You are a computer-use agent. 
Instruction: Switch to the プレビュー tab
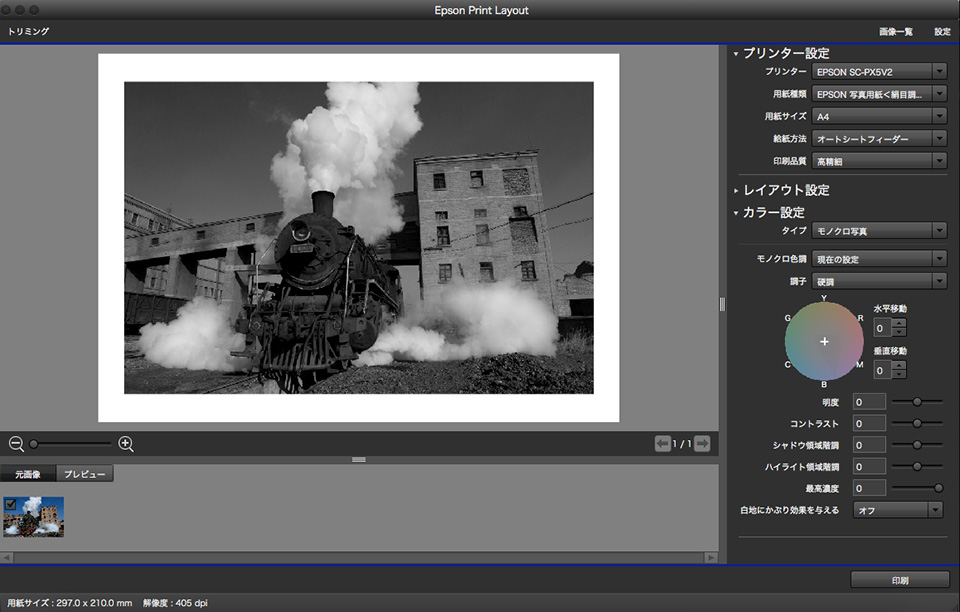tap(85, 474)
